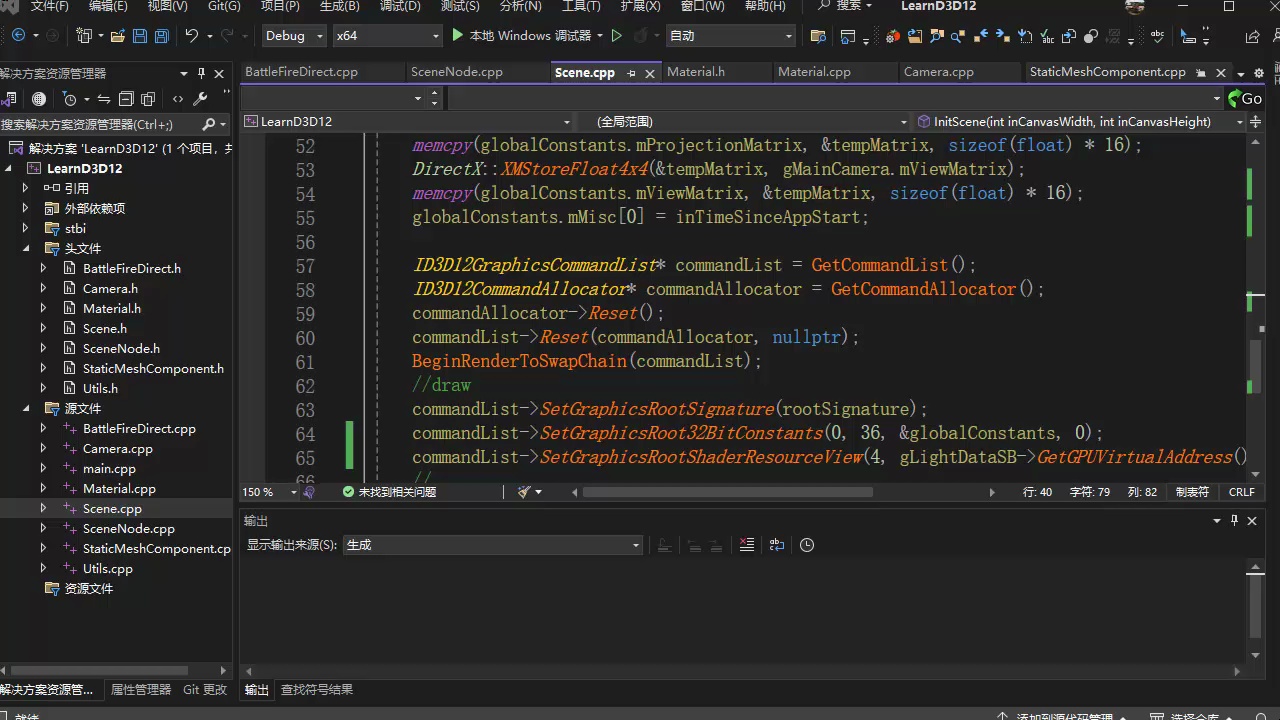
Task: Select main.cpp in Solution Explorer
Action: 109,469
